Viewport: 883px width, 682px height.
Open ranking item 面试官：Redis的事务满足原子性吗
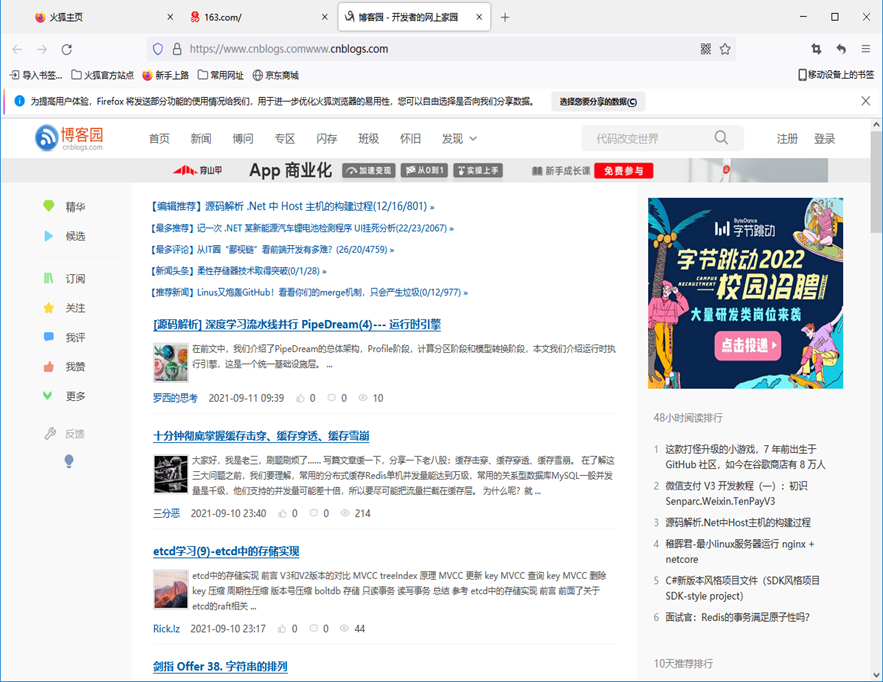point(737,617)
